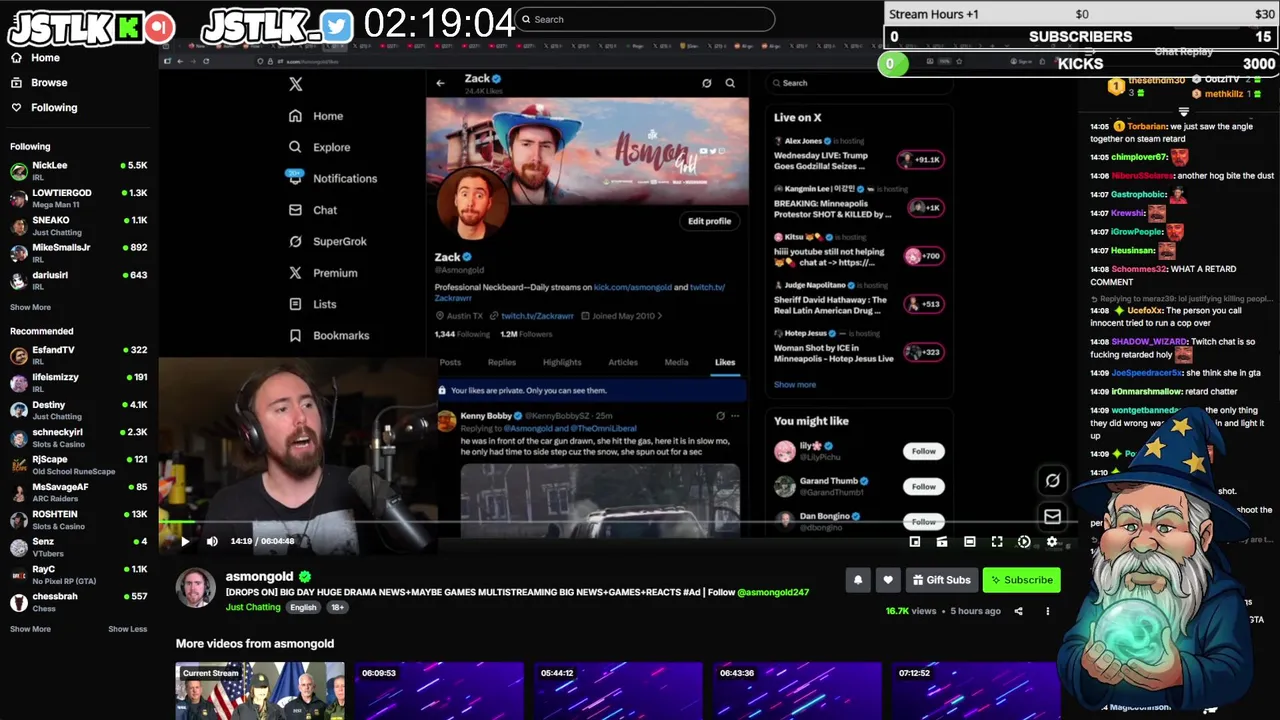Open Chat in the X sidebar
1280x720 pixels.
coord(313,210)
